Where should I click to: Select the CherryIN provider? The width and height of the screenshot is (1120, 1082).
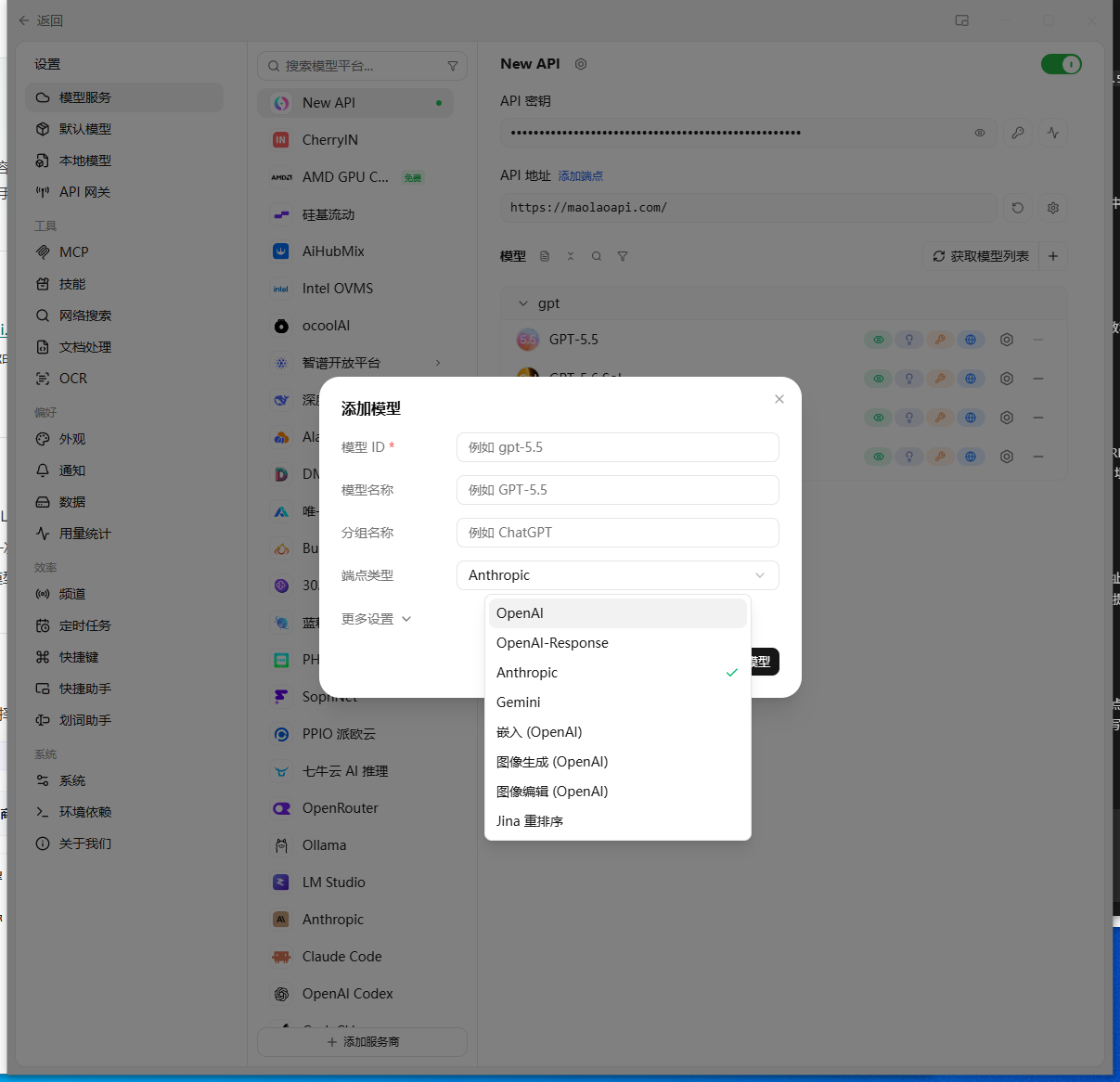[x=355, y=140]
